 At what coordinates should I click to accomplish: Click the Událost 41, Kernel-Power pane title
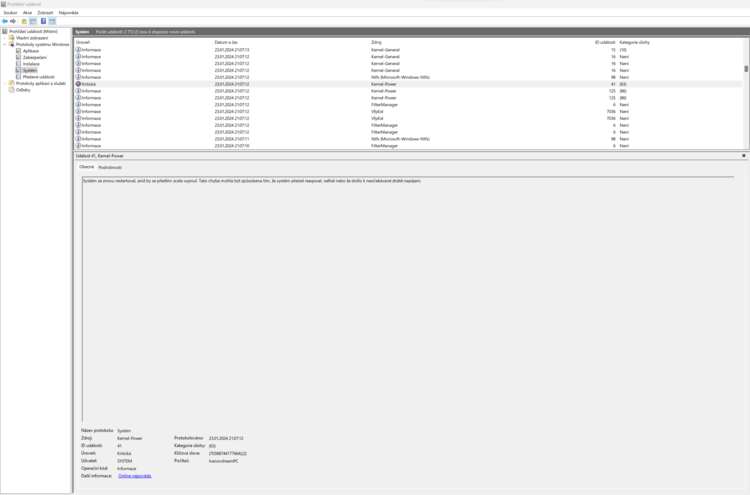[99, 156]
